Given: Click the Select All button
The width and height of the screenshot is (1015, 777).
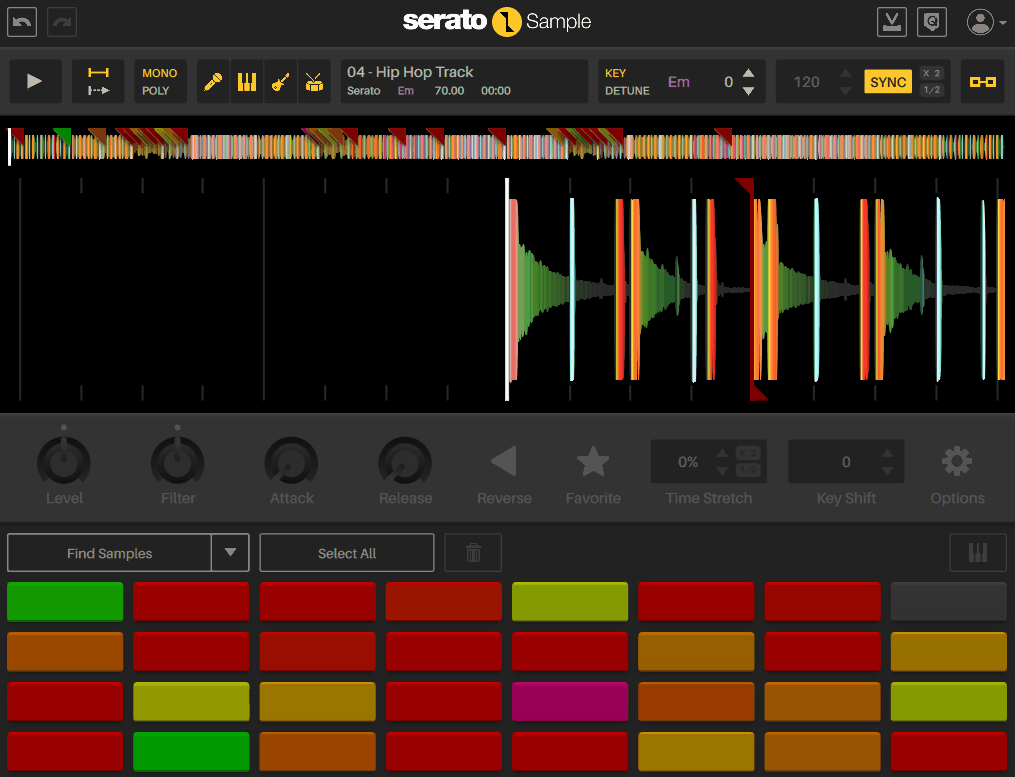Looking at the screenshot, I should [347, 553].
